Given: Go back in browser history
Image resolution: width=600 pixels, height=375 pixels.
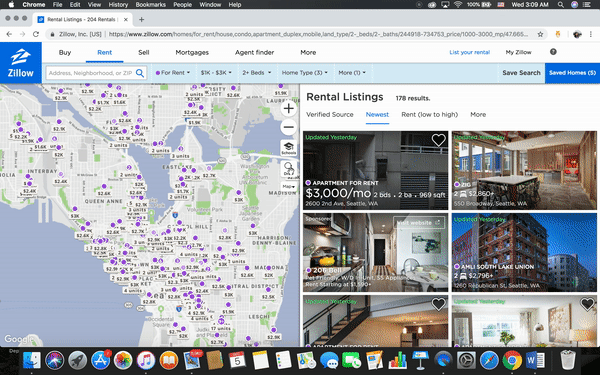Looking at the screenshot, I should (x=10, y=34).
